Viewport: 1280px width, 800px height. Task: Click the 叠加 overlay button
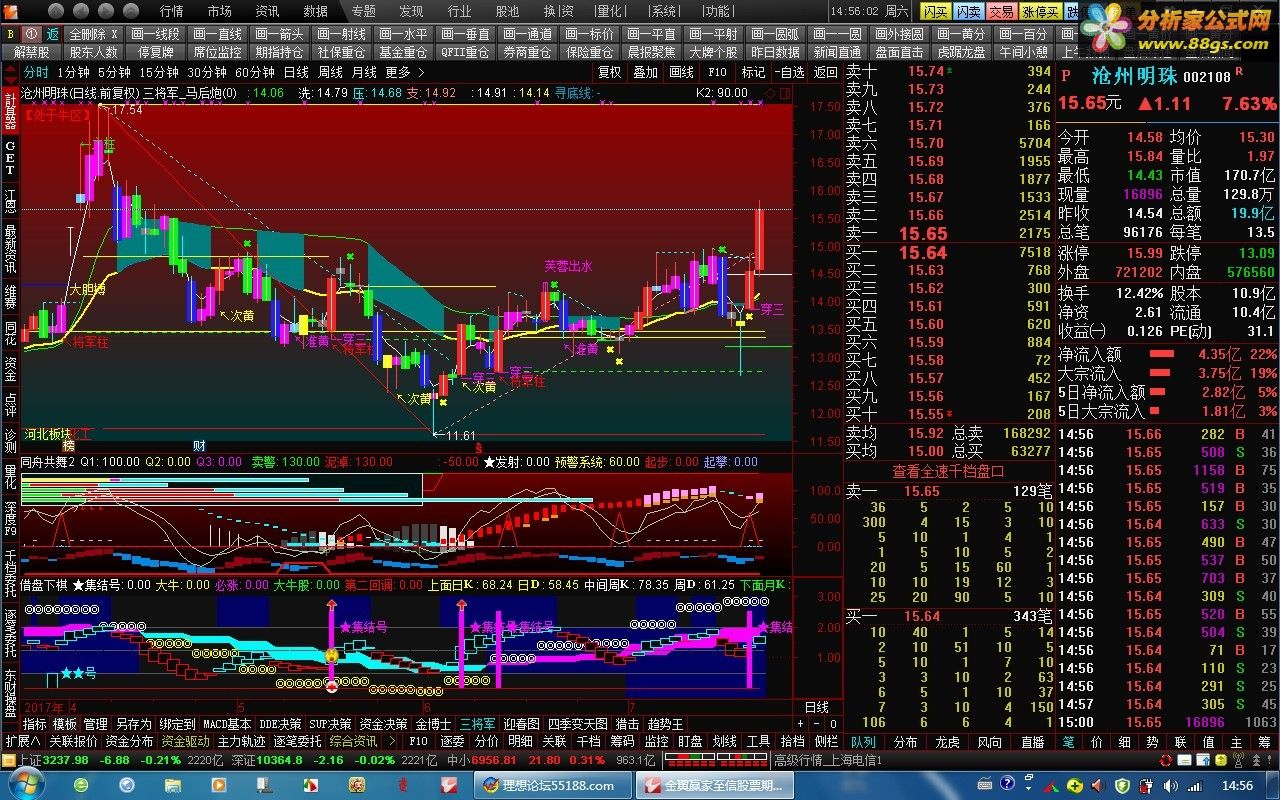coord(646,72)
